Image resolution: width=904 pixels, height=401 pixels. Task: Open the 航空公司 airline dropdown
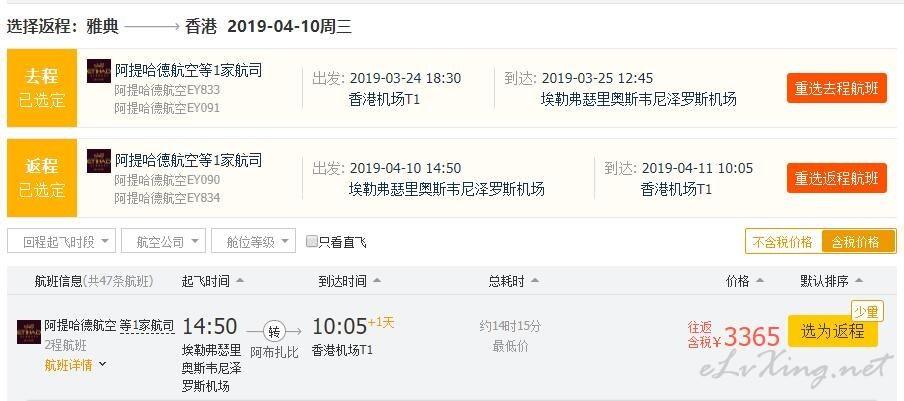(163, 241)
